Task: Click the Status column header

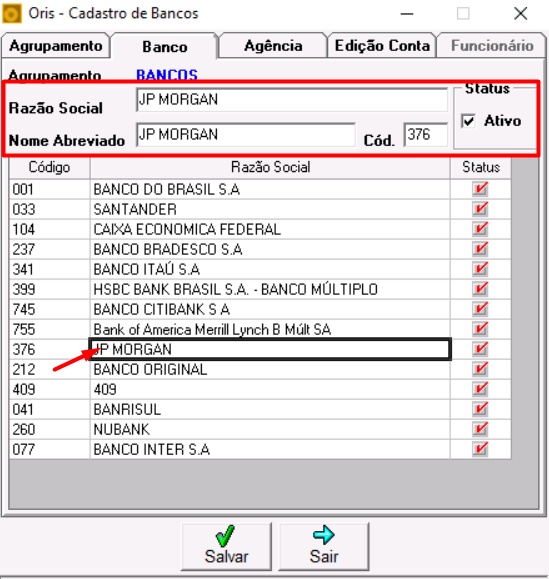Action: coord(481,168)
